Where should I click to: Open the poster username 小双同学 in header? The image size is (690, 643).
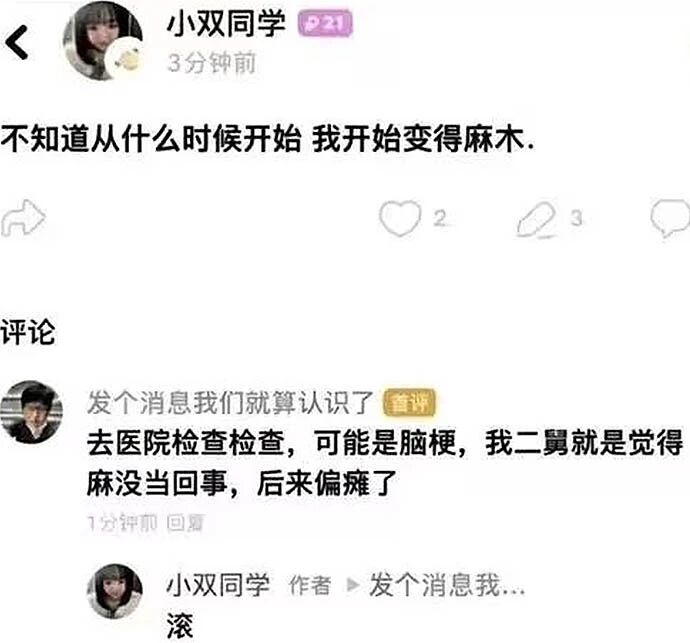click(226, 24)
